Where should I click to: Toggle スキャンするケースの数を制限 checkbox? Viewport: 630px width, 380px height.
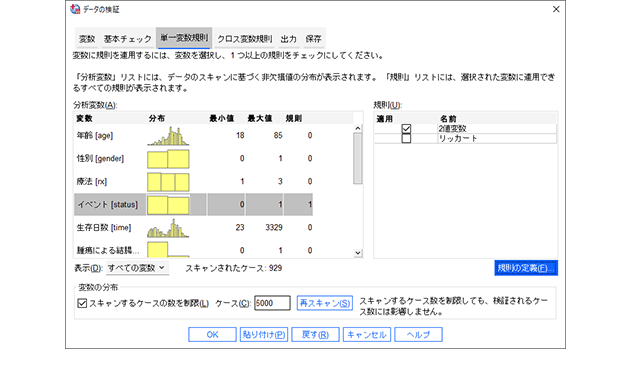tap(82, 303)
